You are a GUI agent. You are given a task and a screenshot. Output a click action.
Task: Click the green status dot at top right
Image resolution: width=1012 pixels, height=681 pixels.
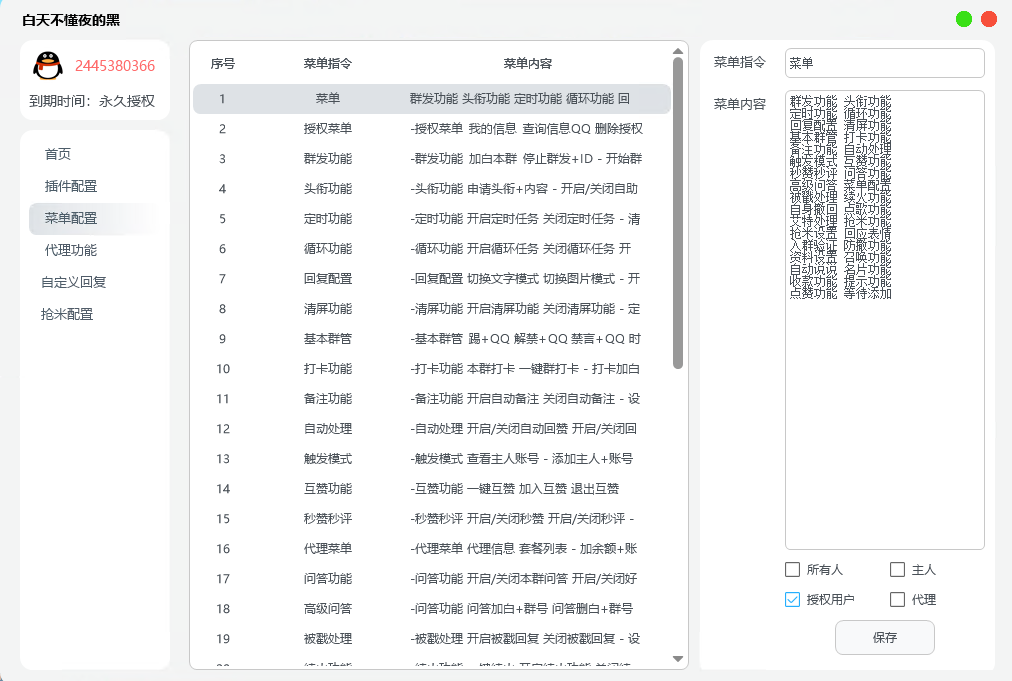coord(962,18)
